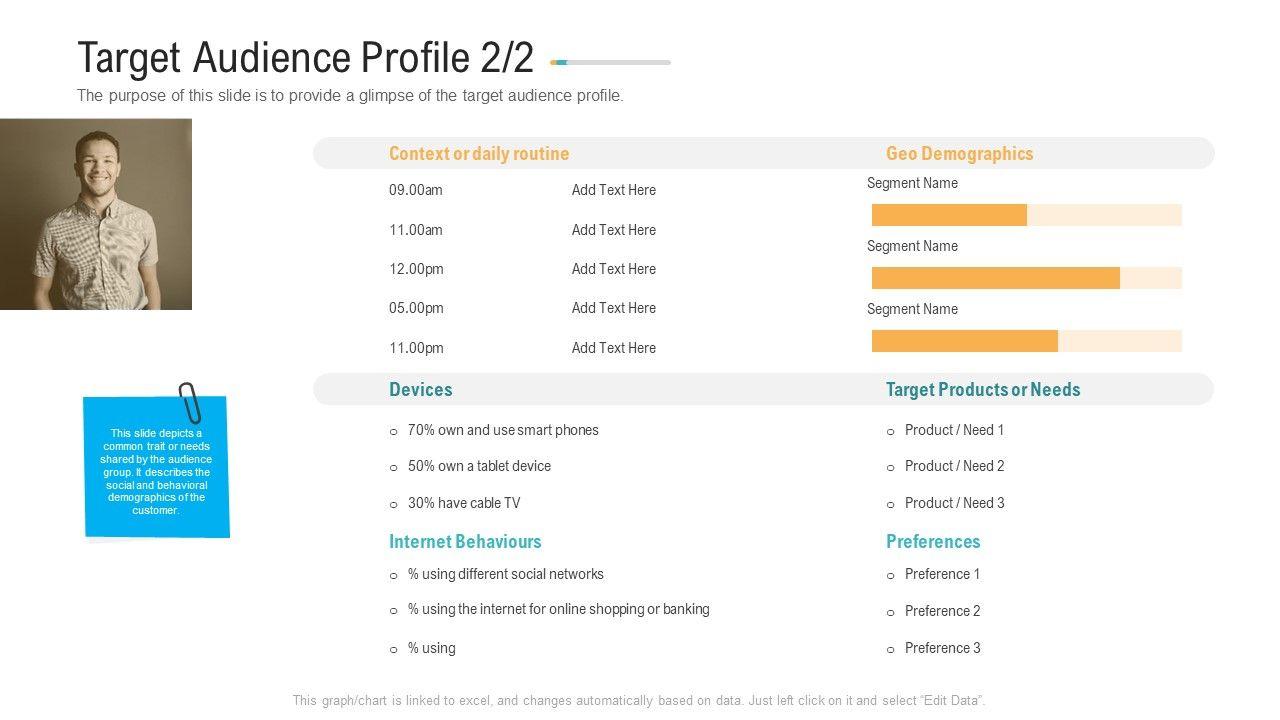Select the Target Products or Needs header

[983, 390]
